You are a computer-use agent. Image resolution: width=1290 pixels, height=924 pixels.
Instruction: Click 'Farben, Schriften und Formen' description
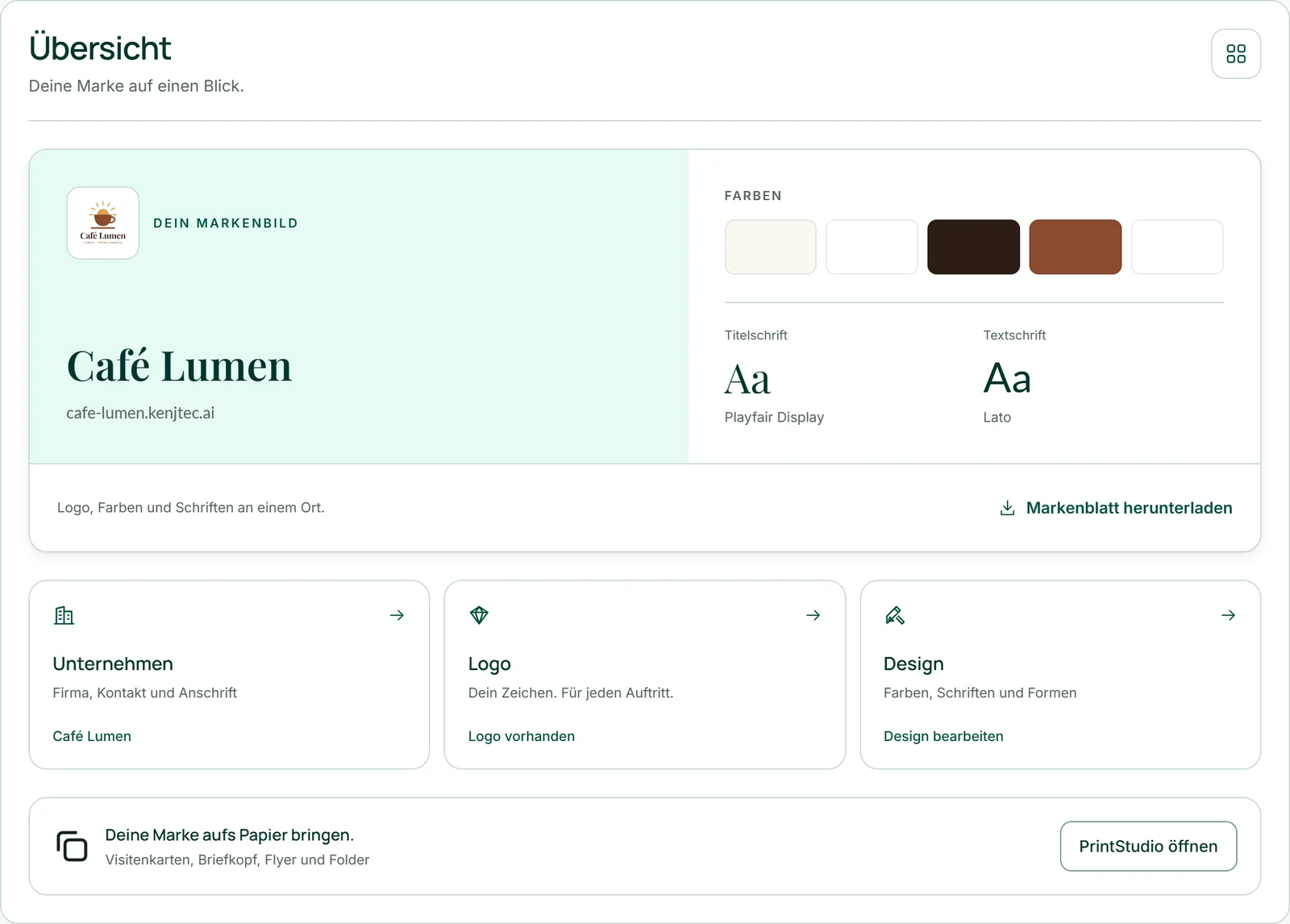(x=980, y=693)
